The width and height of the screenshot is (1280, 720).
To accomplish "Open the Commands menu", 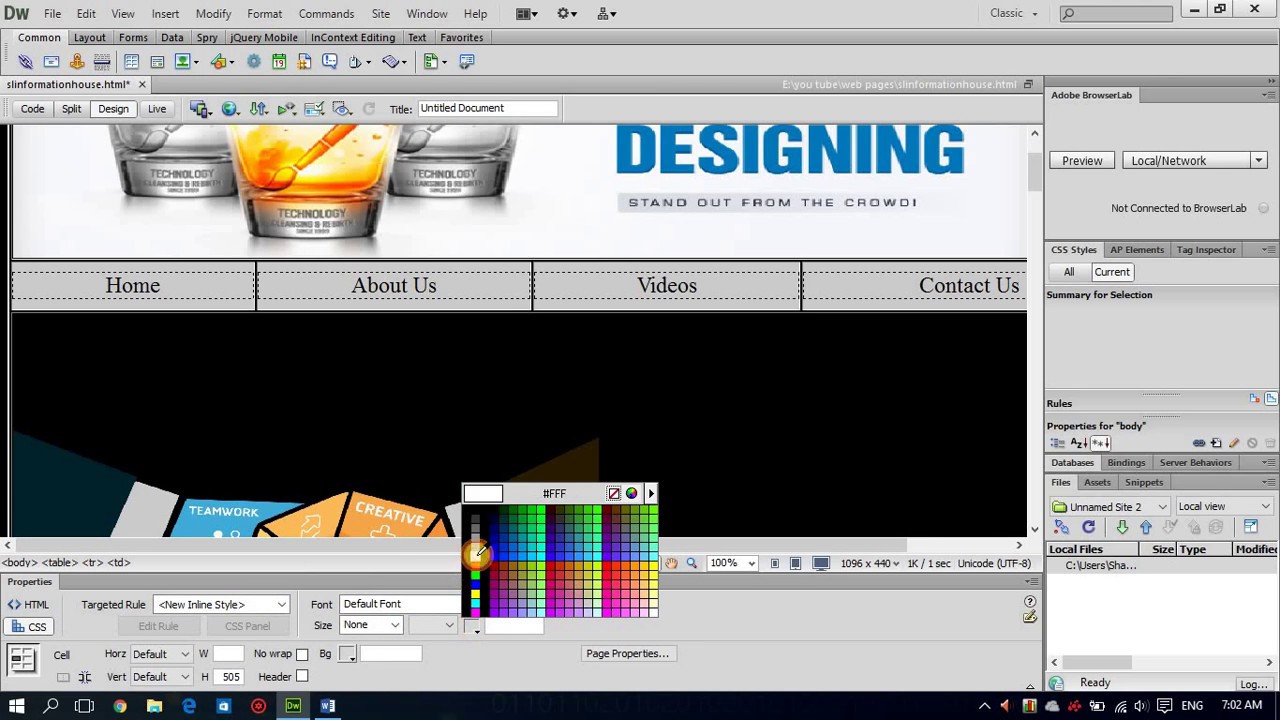I will click(326, 14).
